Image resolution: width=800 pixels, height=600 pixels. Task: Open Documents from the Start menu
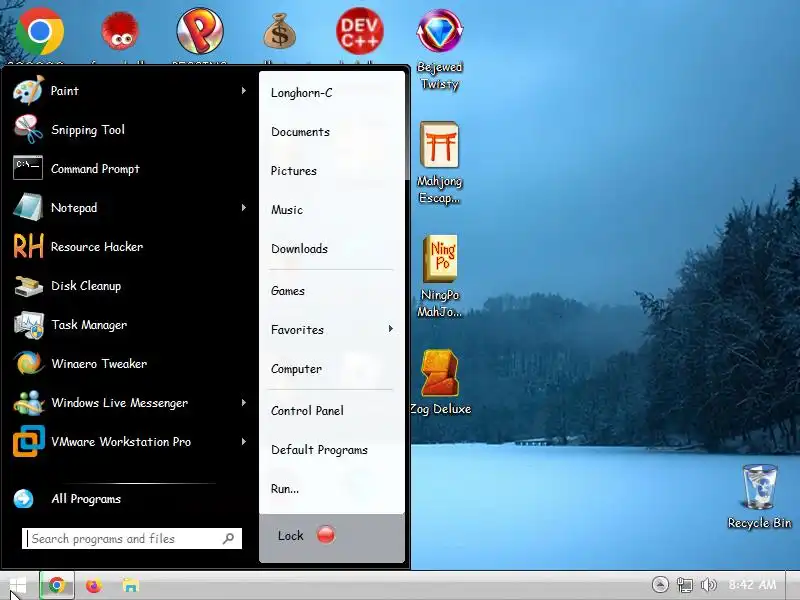click(301, 132)
